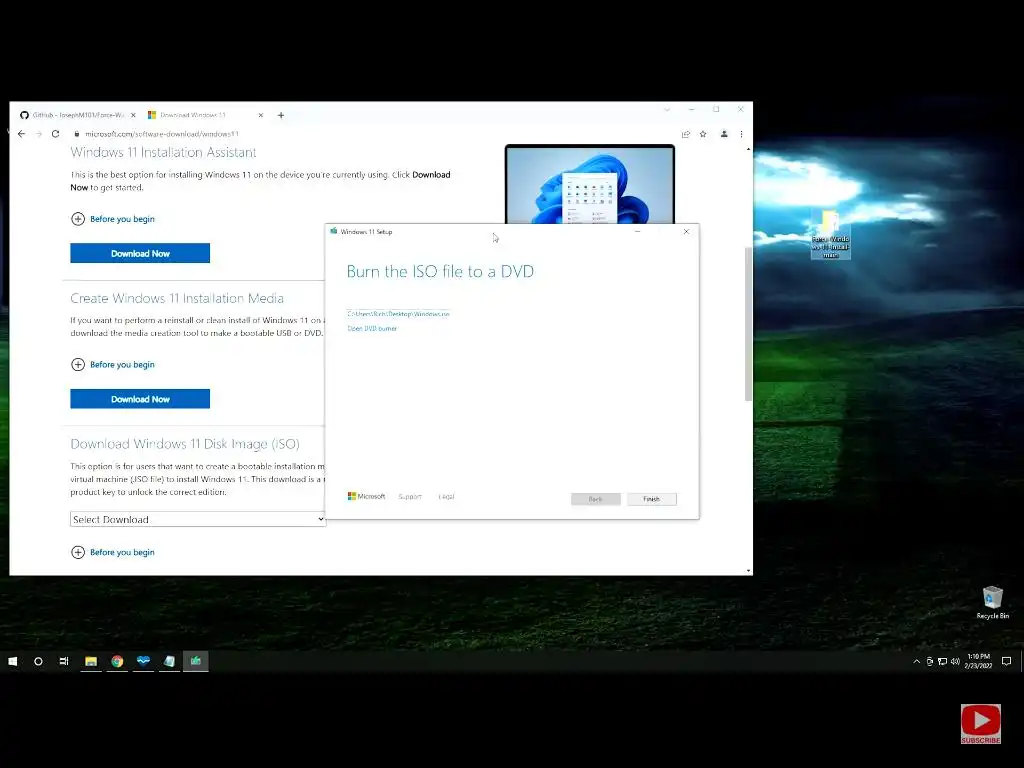
Task: Click the Chrome page vertical scrollbar
Action: tap(748, 323)
